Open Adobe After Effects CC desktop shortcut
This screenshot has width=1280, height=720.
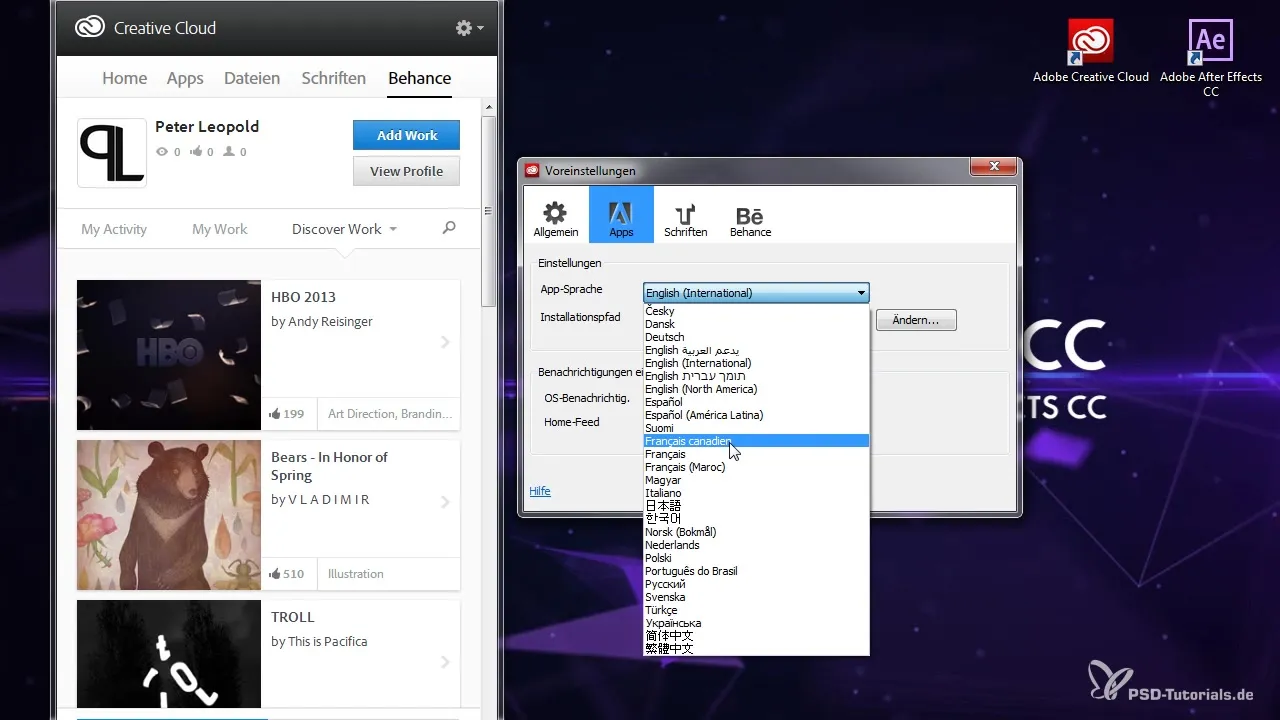tap(1210, 58)
